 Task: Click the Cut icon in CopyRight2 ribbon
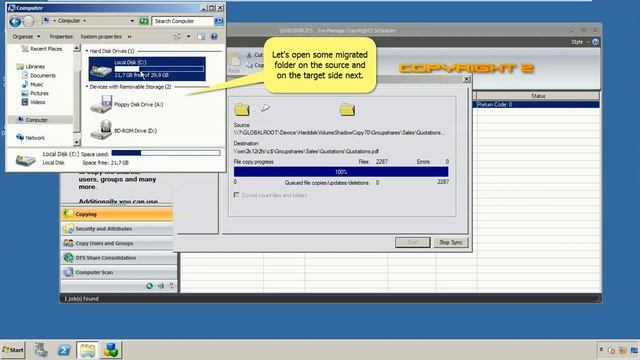pos(249,55)
